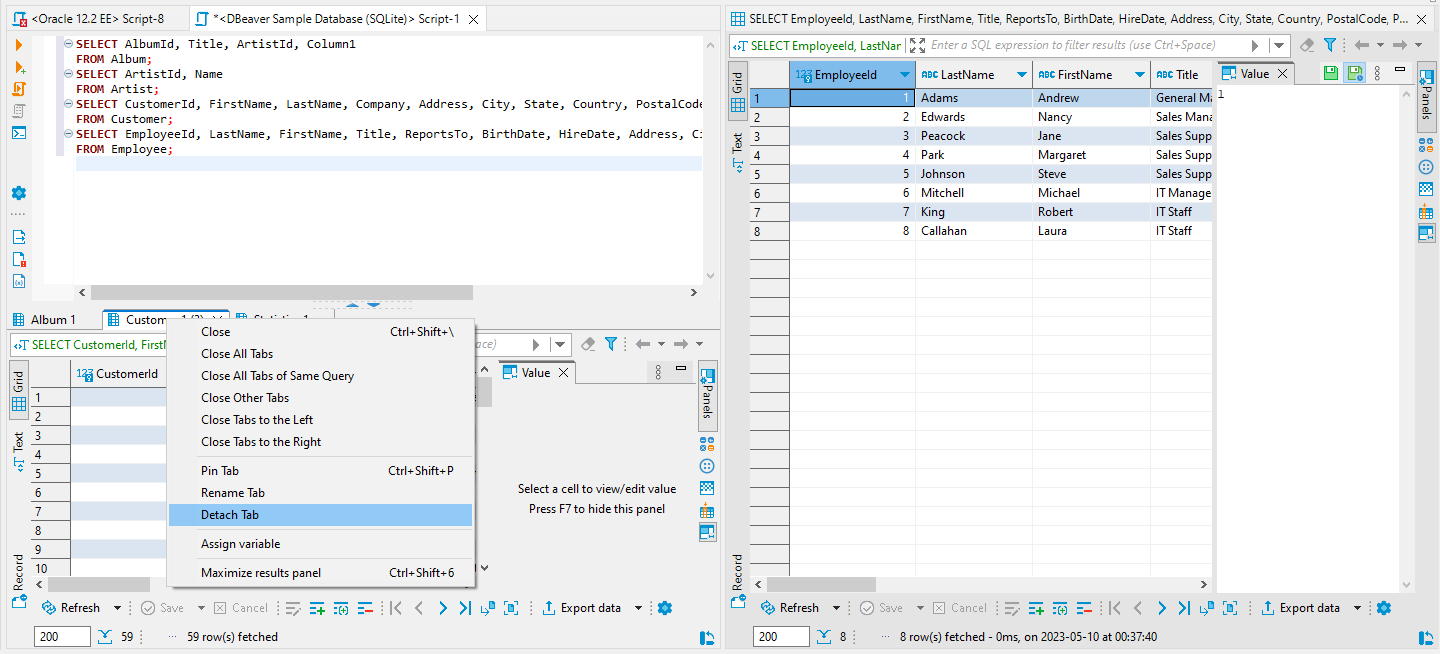Choose Pin Tab from context menu
This screenshot has width=1440, height=654.
pos(320,471)
